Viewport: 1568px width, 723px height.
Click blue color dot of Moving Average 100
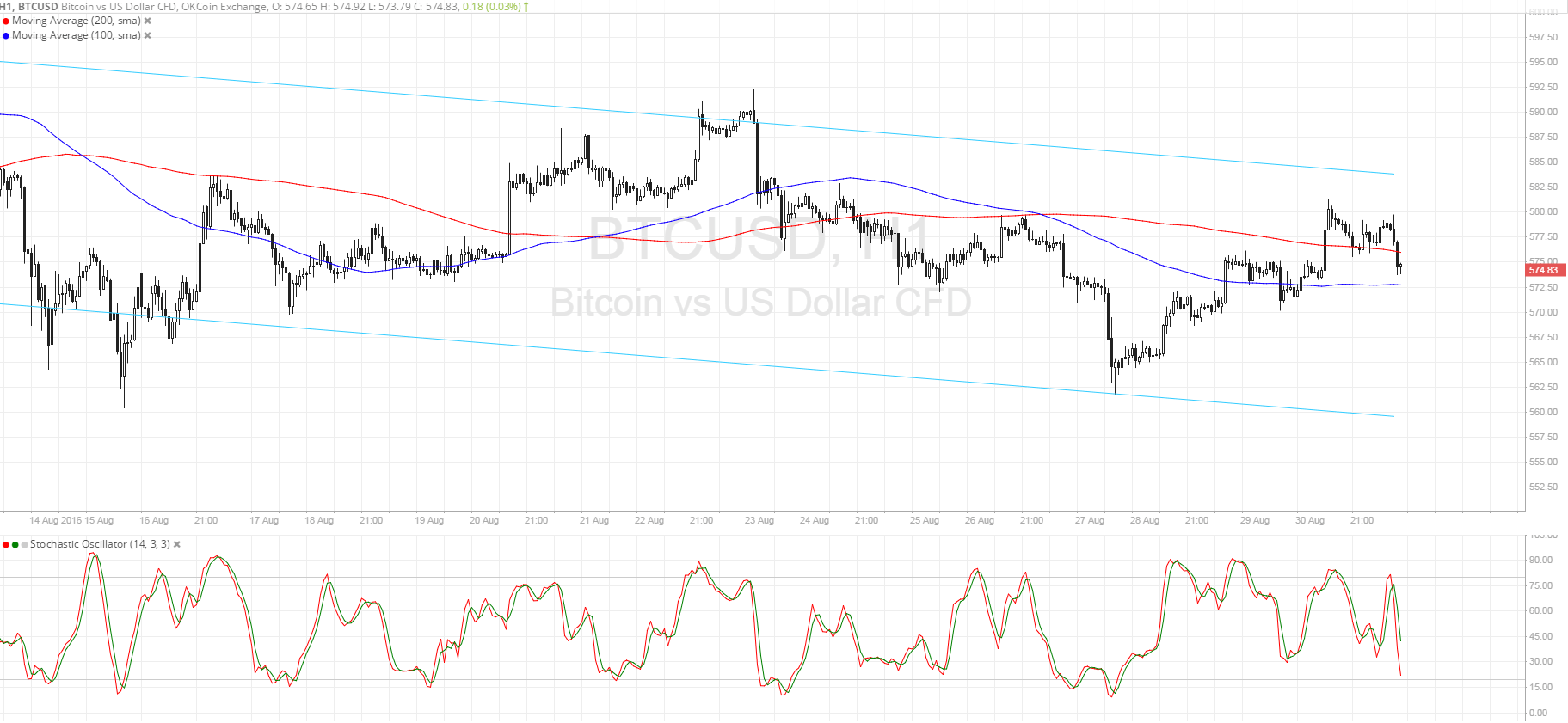click(x=6, y=35)
